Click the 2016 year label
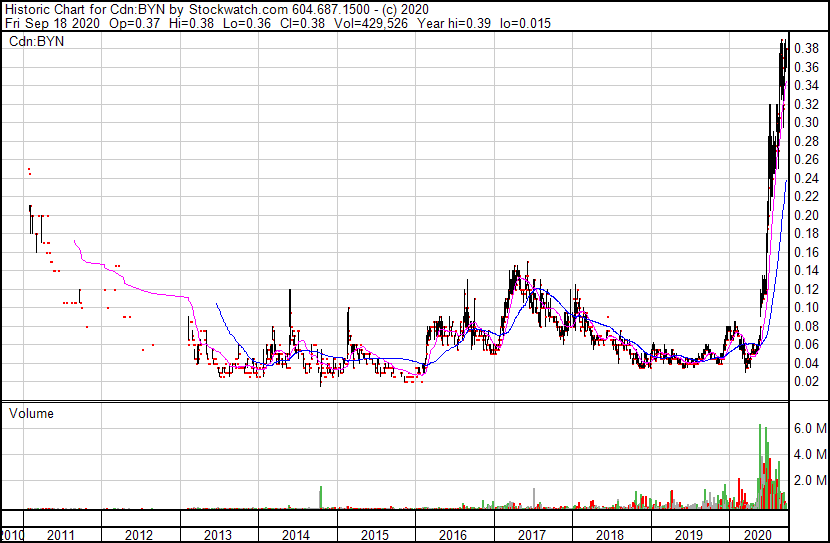 pos(453,535)
